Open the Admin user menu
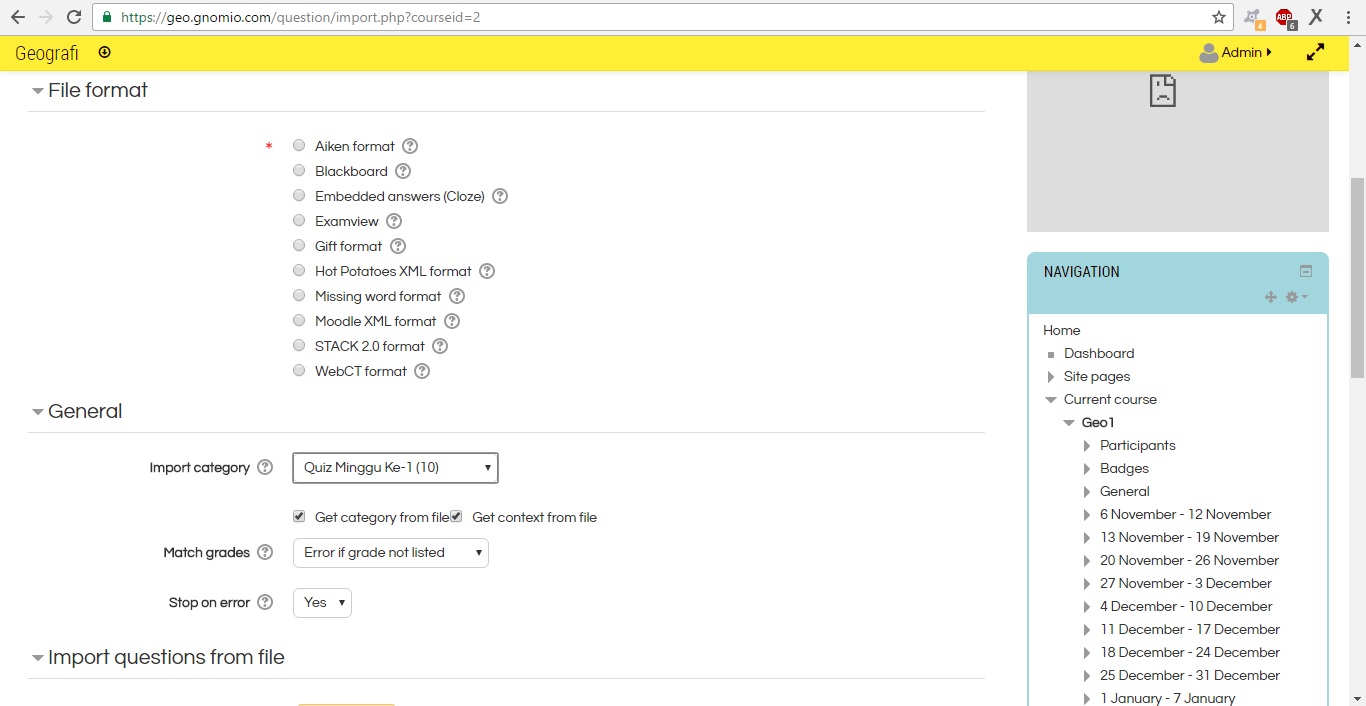 [1236, 52]
